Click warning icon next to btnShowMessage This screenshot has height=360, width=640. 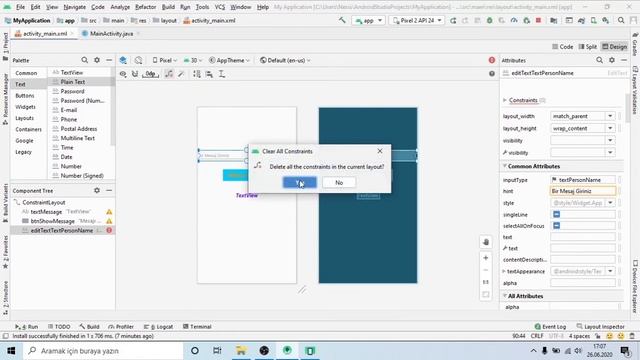(109, 221)
